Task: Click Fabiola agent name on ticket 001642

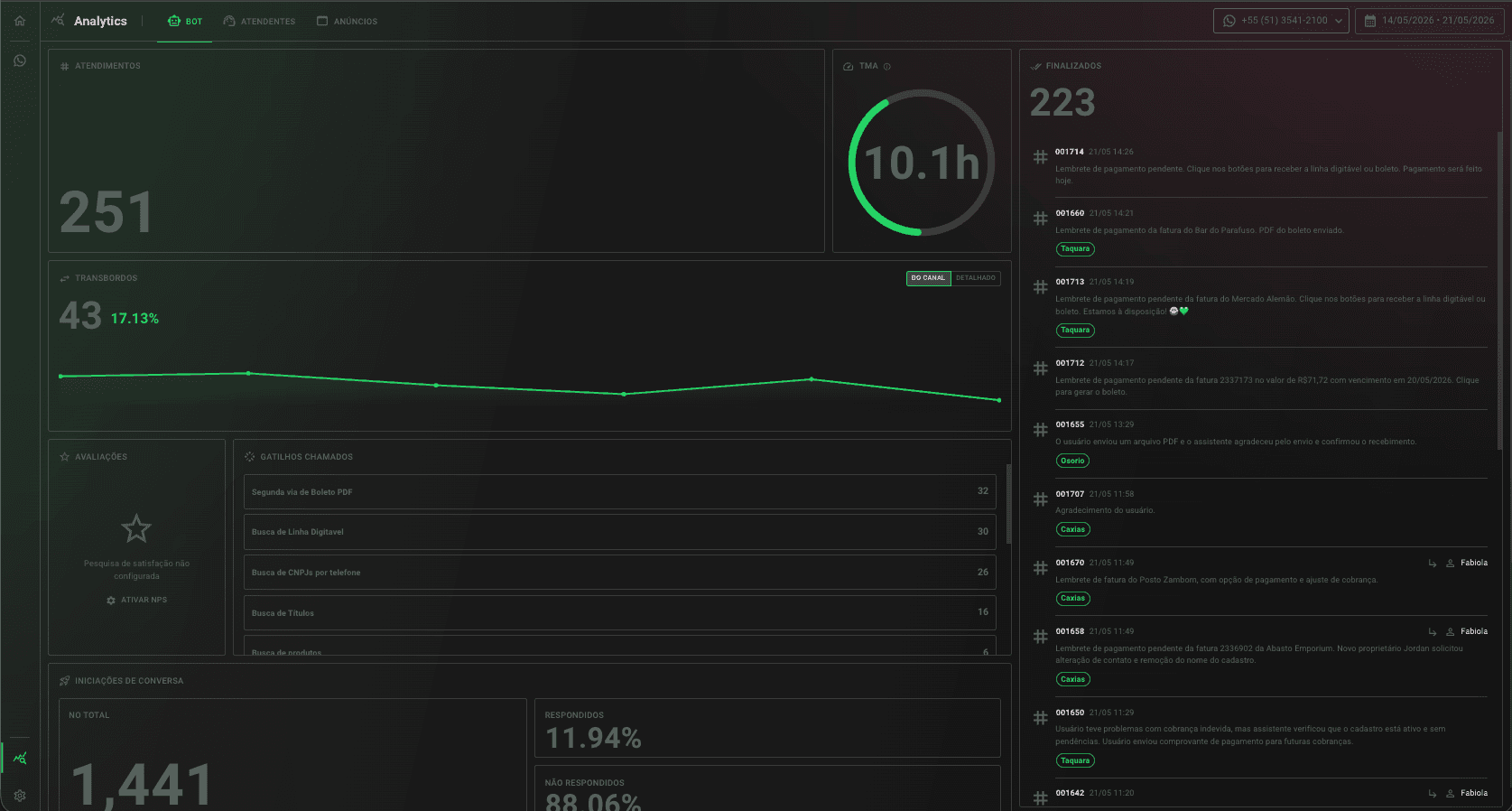Action: [x=1474, y=793]
